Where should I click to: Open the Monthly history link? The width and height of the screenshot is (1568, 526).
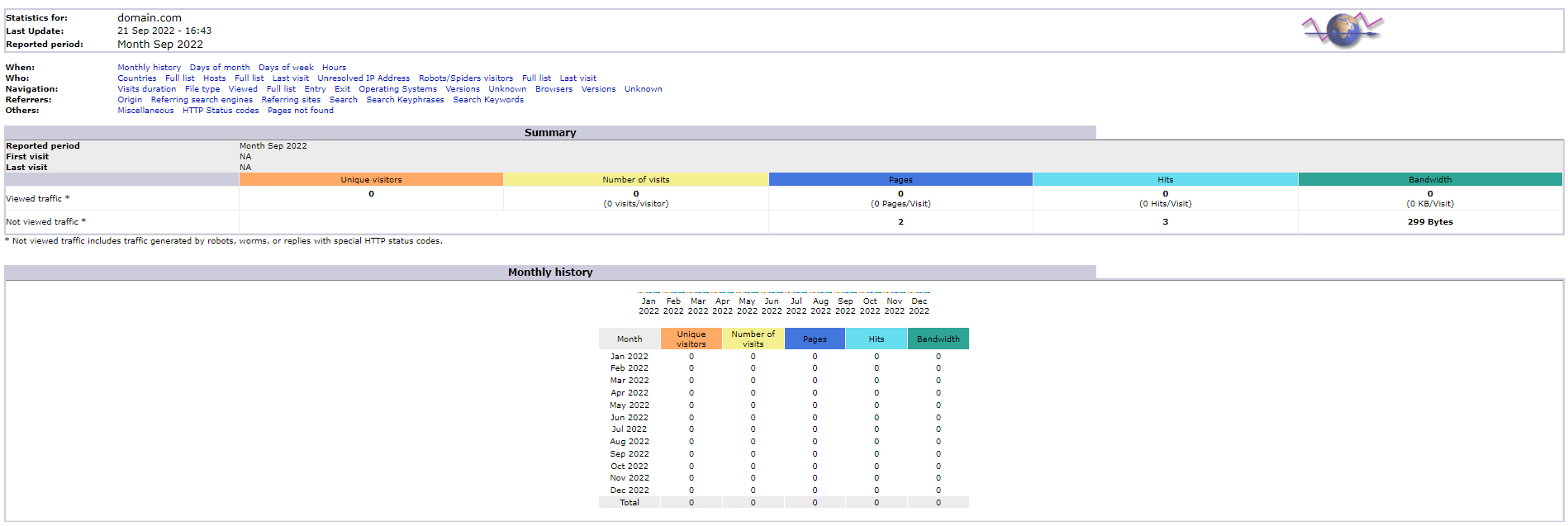click(149, 68)
